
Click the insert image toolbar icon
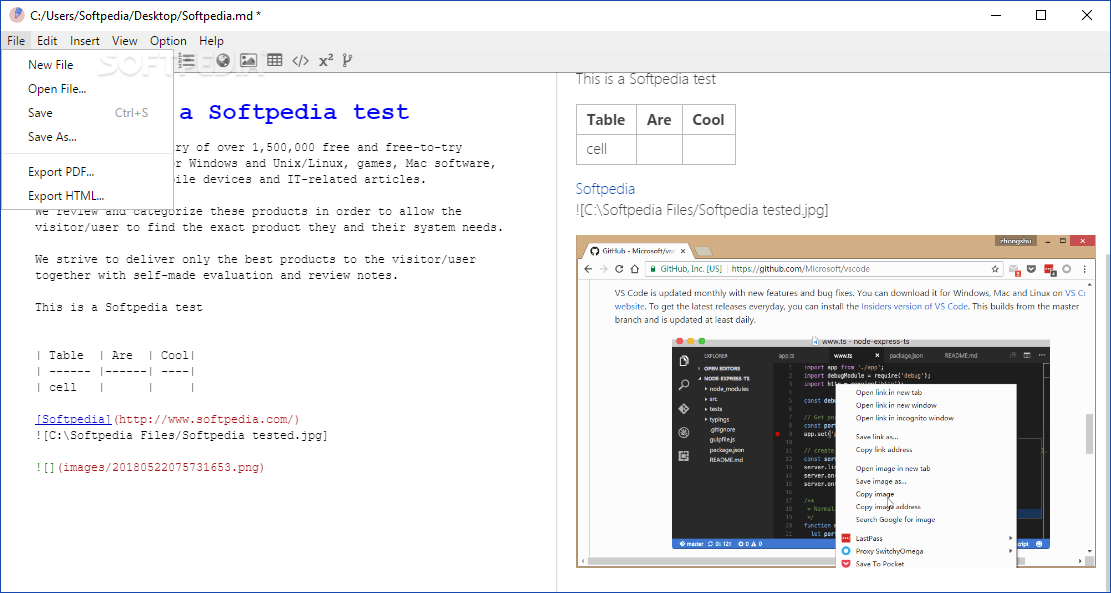tap(249, 61)
